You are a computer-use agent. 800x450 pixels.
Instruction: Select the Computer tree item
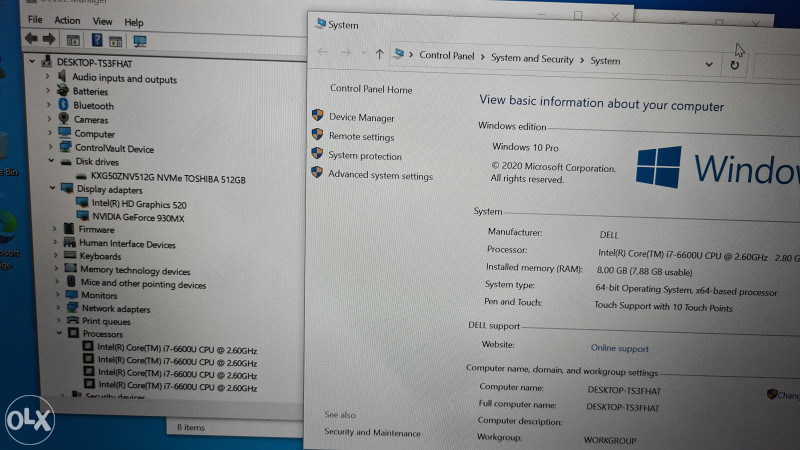pos(94,134)
